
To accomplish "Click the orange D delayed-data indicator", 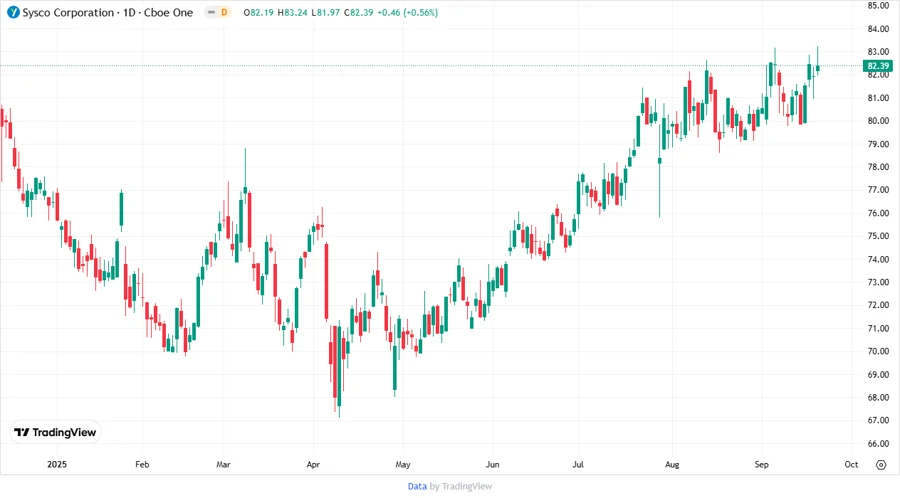I will [x=224, y=13].
